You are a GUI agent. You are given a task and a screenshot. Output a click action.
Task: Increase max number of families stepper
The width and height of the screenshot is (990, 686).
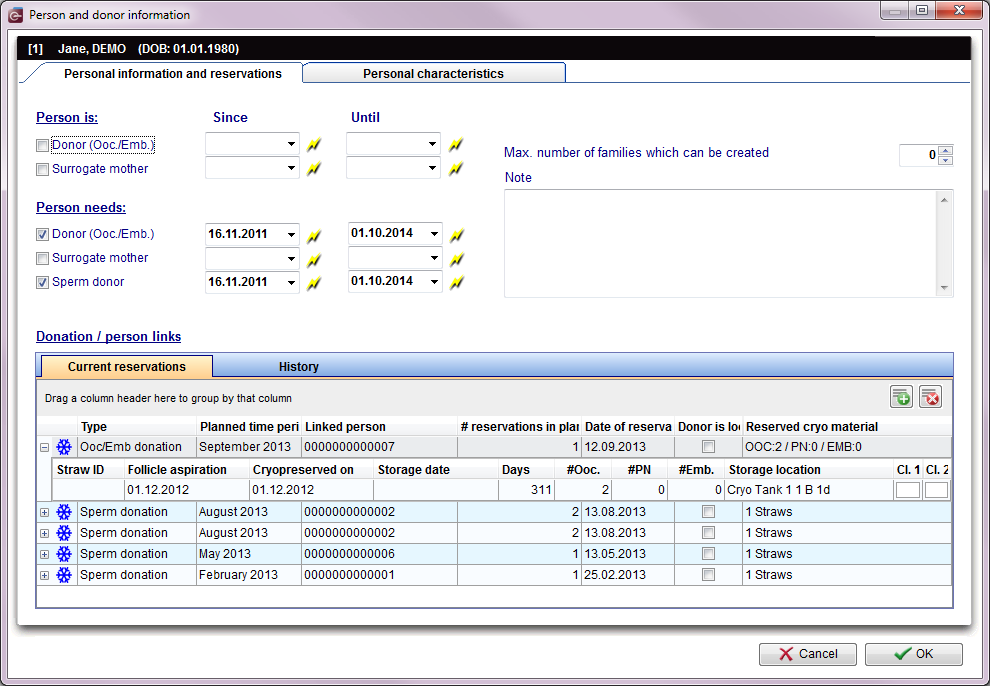click(945, 150)
